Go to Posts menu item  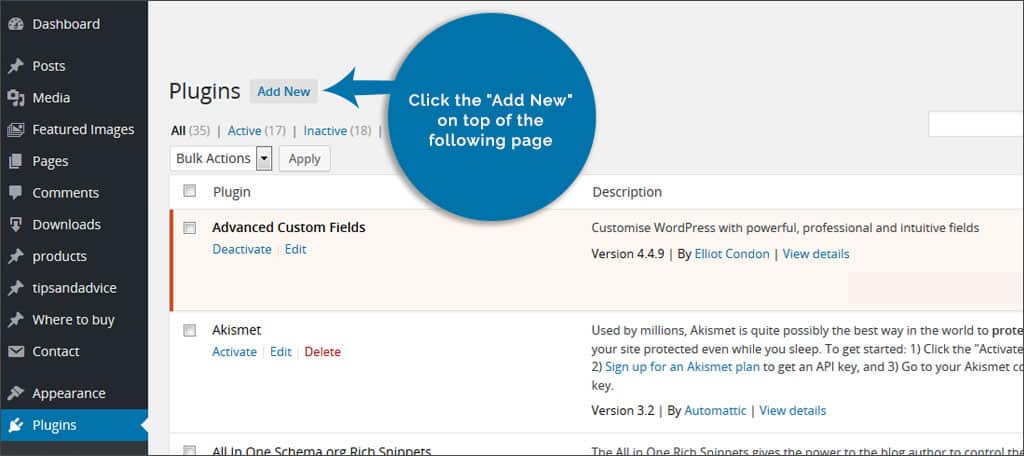click(49, 66)
